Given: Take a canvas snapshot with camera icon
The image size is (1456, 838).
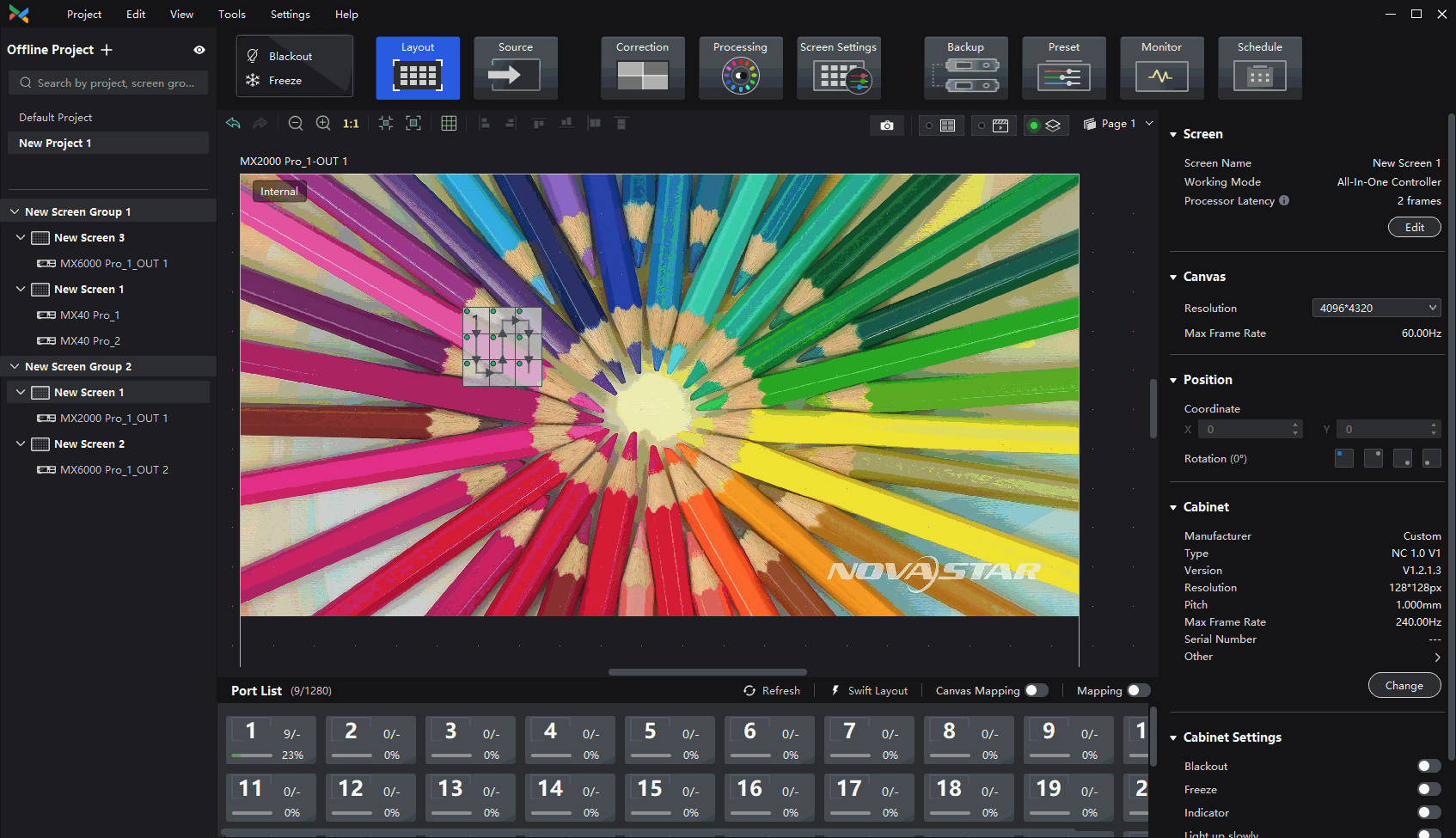Looking at the screenshot, I should coord(887,125).
